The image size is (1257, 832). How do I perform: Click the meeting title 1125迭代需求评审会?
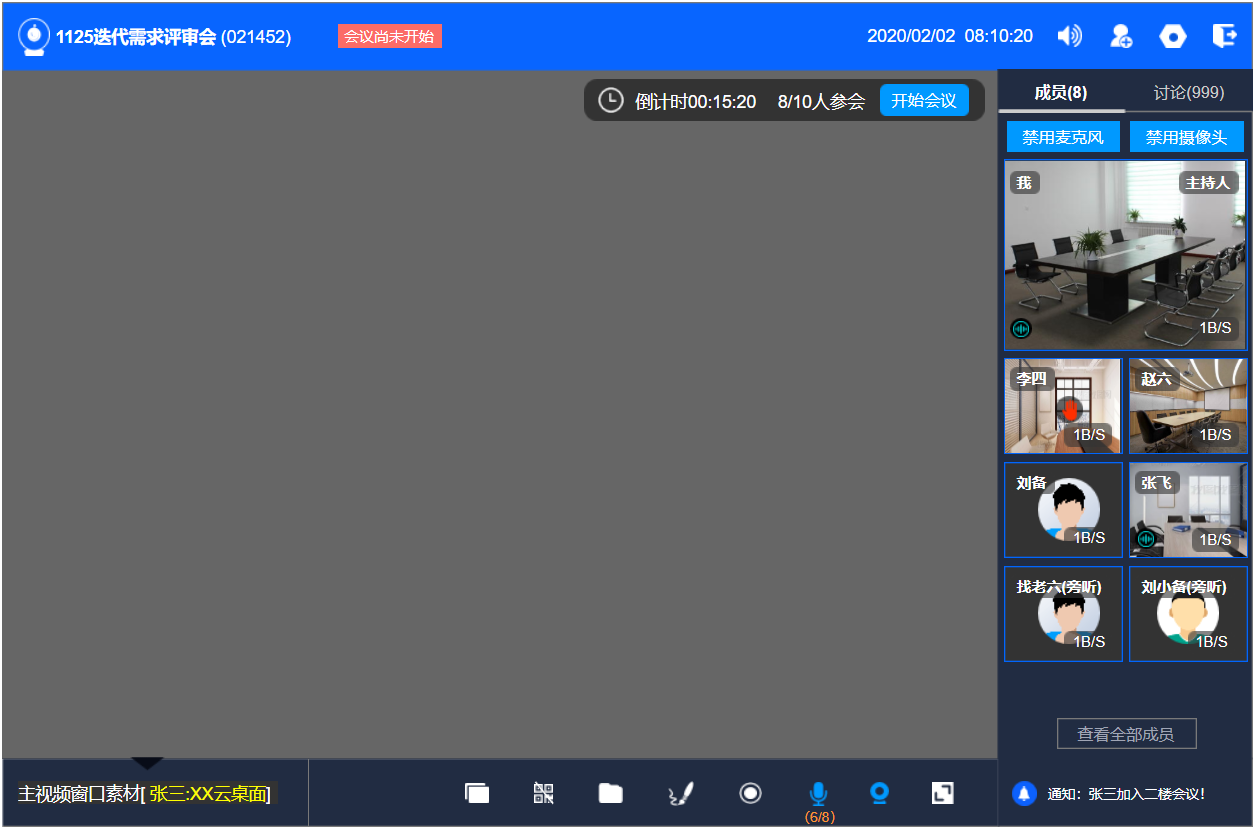[136, 37]
